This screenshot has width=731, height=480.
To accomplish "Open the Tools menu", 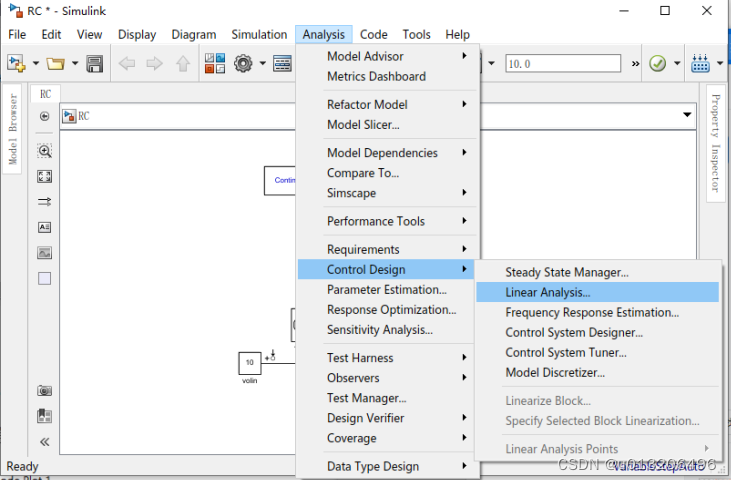I will point(416,34).
